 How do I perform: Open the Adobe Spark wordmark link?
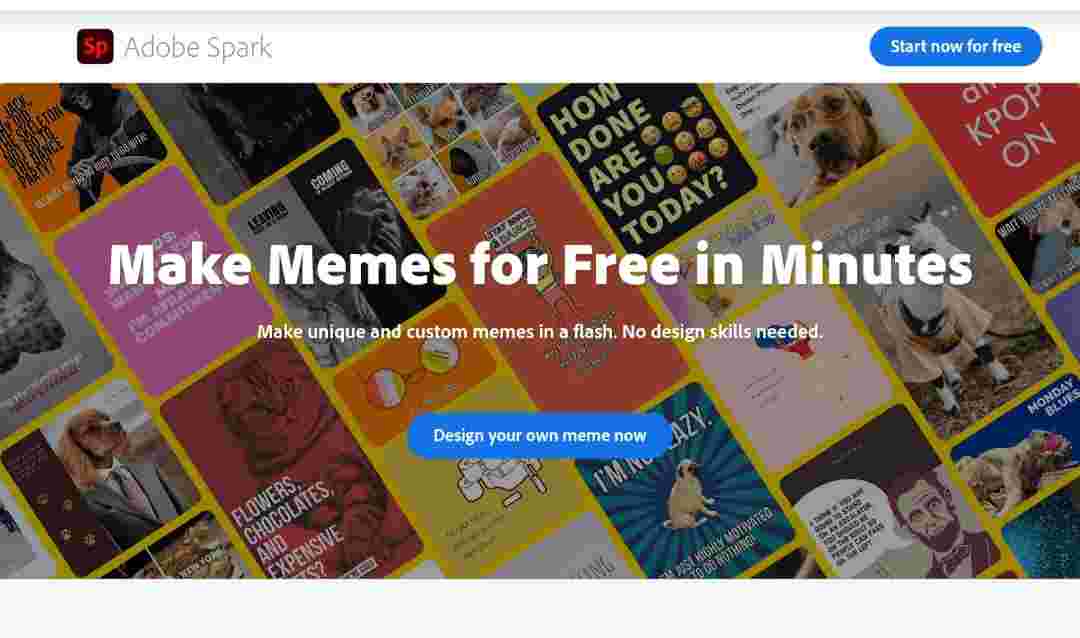[198, 47]
